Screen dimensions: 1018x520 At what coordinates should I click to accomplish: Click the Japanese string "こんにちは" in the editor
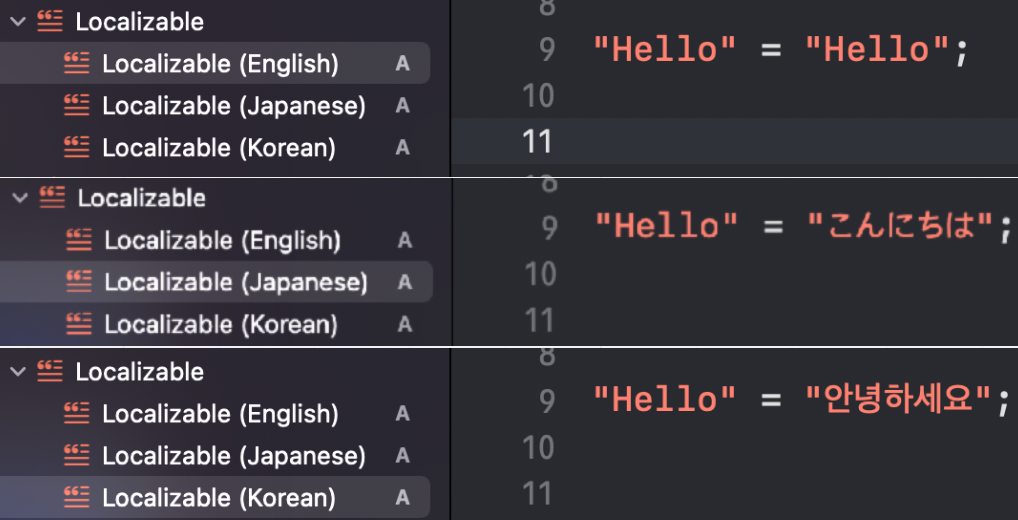pos(902,226)
